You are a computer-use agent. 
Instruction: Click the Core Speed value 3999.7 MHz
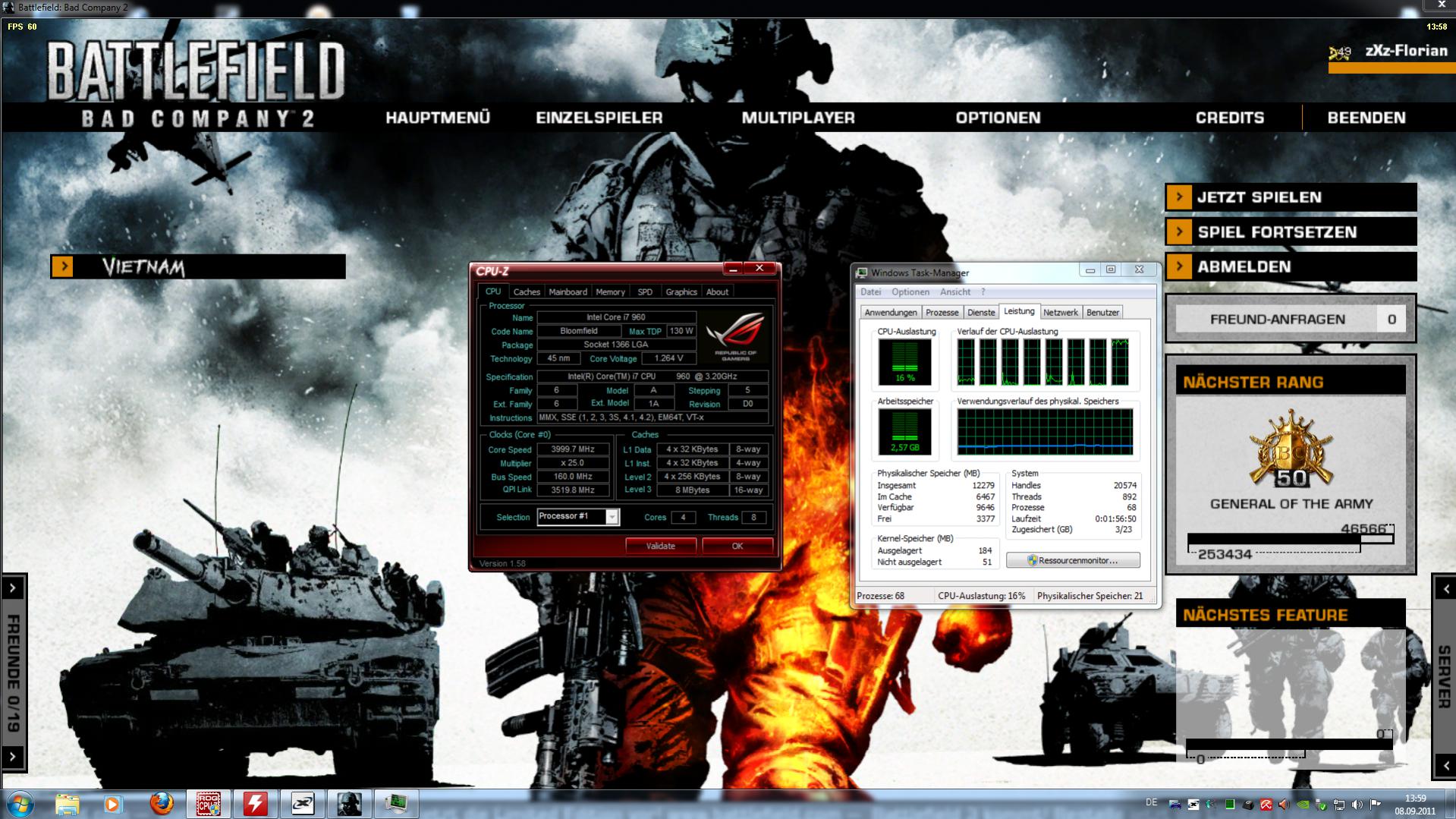point(573,449)
